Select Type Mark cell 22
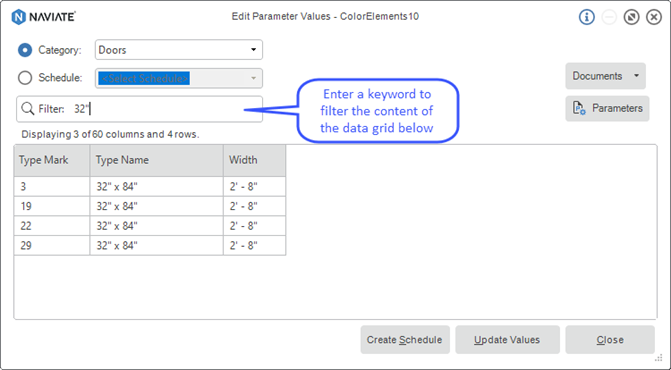This screenshot has width=671, height=370. coord(52,226)
